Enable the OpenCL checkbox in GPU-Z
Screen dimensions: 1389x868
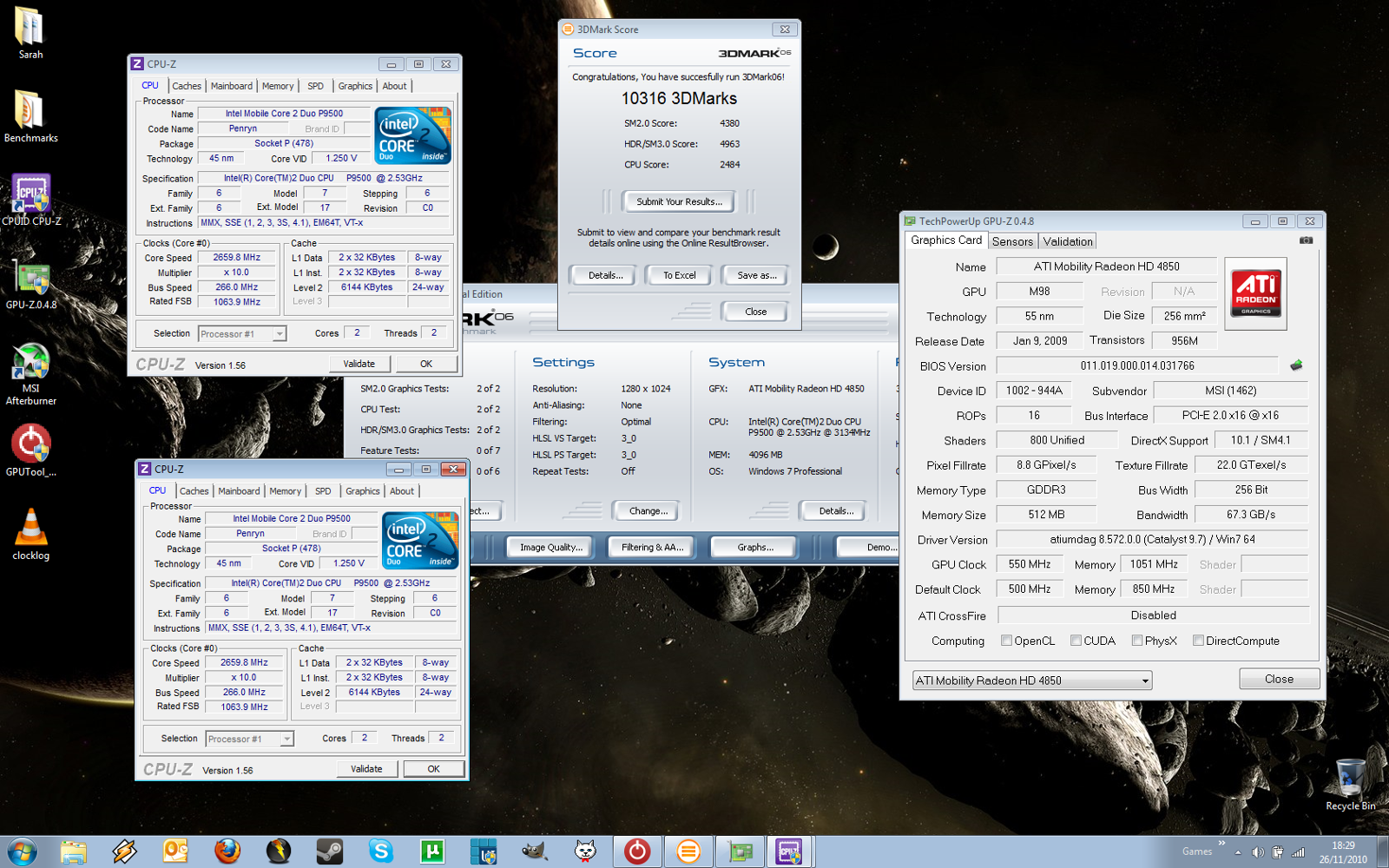tap(1006, 641)
